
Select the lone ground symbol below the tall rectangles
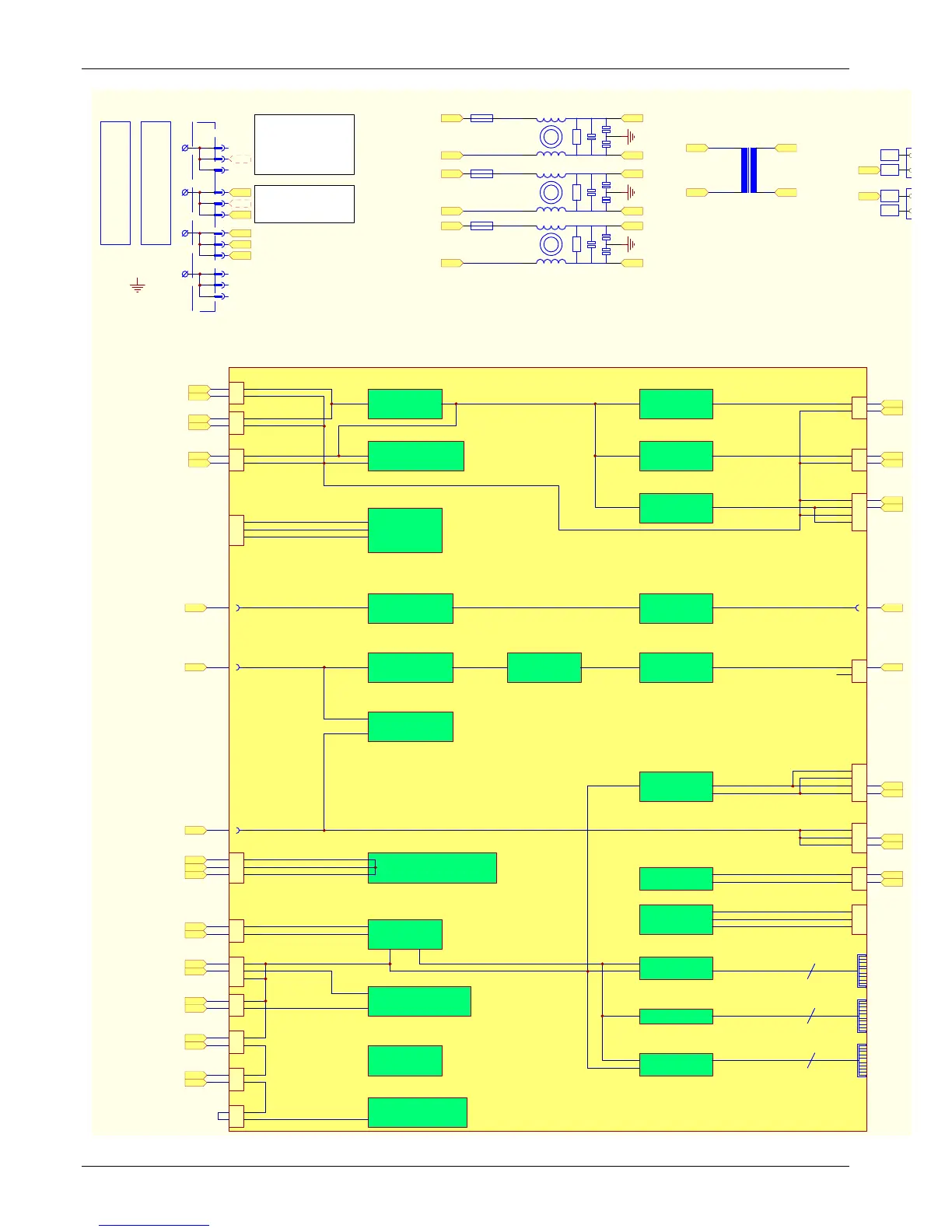(x=137, y=285)
